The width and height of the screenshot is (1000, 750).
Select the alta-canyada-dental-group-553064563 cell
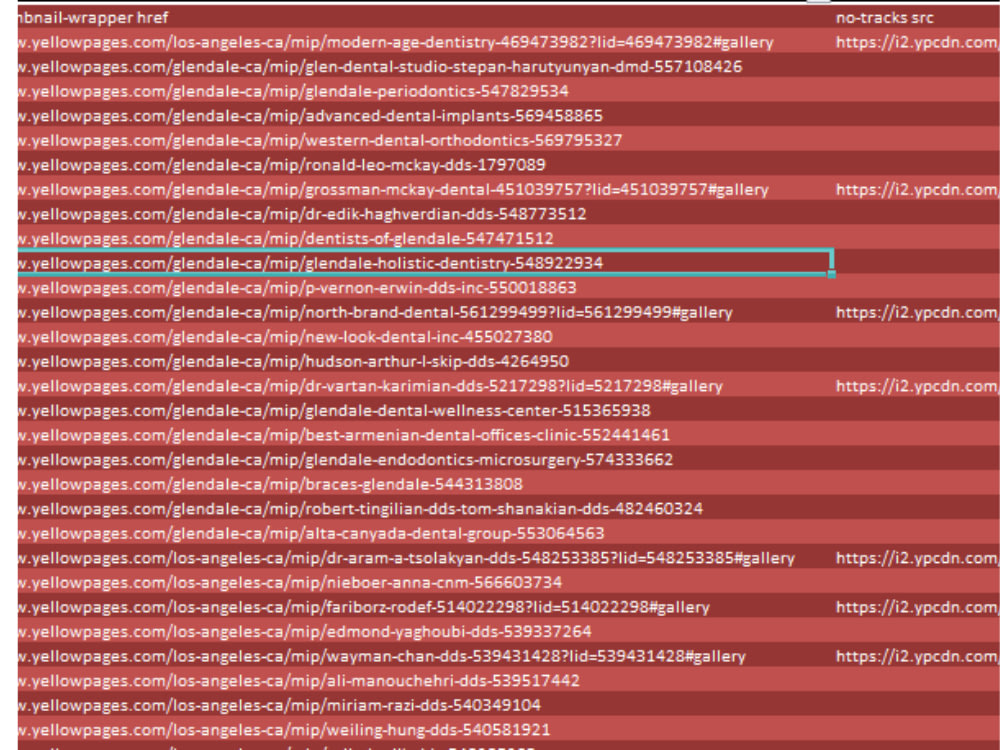click(x=425, y=533)
